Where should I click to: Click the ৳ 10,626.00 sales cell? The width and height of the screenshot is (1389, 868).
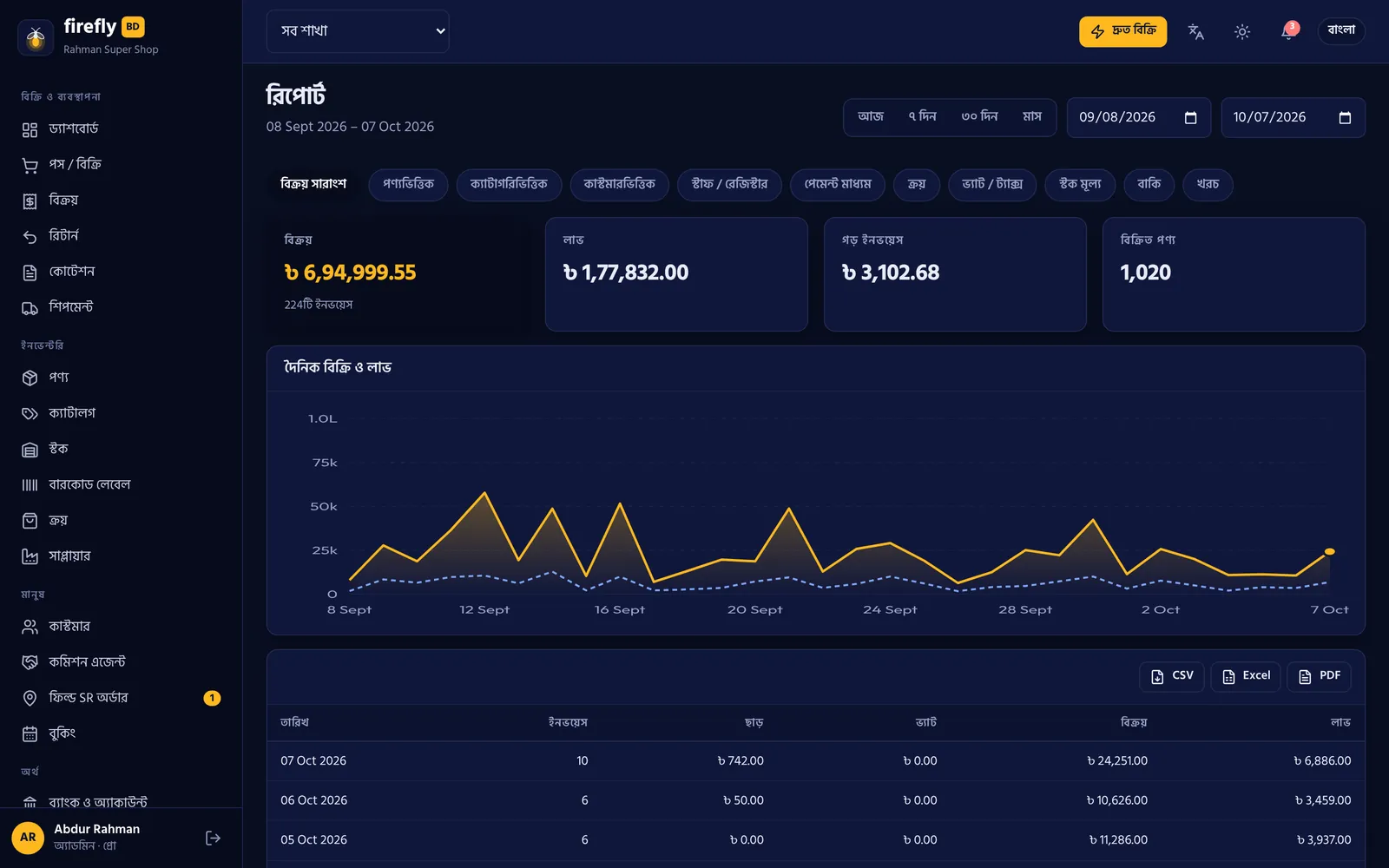[x=1116, y=800]
